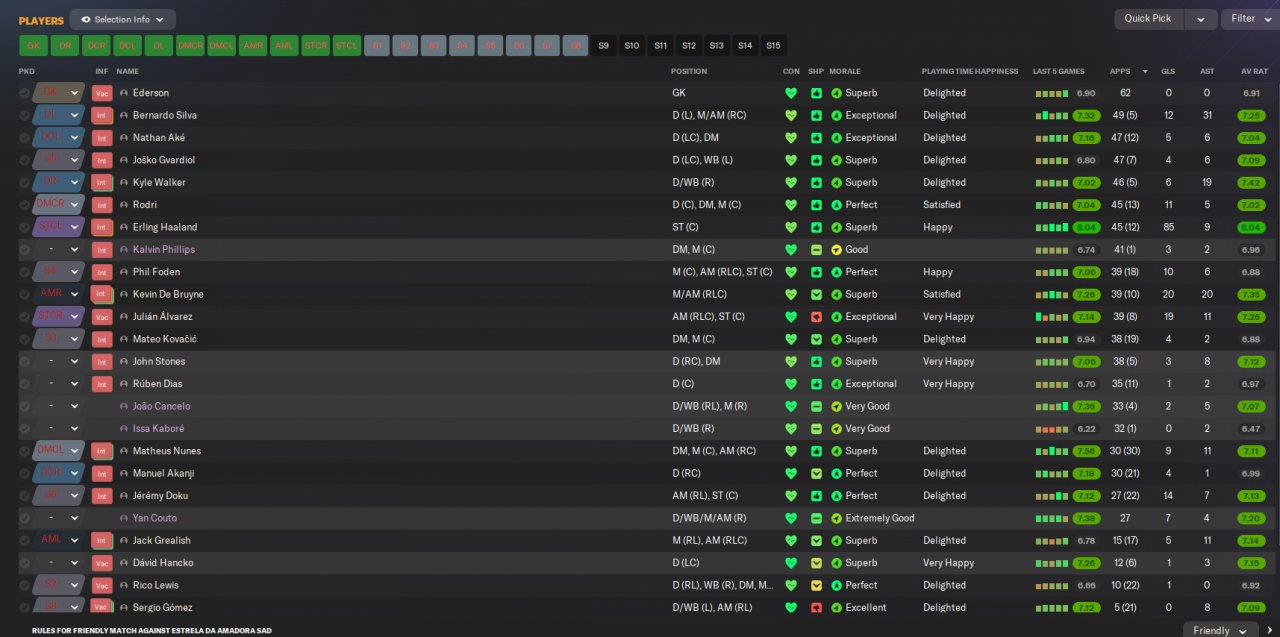Open Phil Foden's player profile icon
This screenshot has height=637, width=1280.
click(124, 272)
